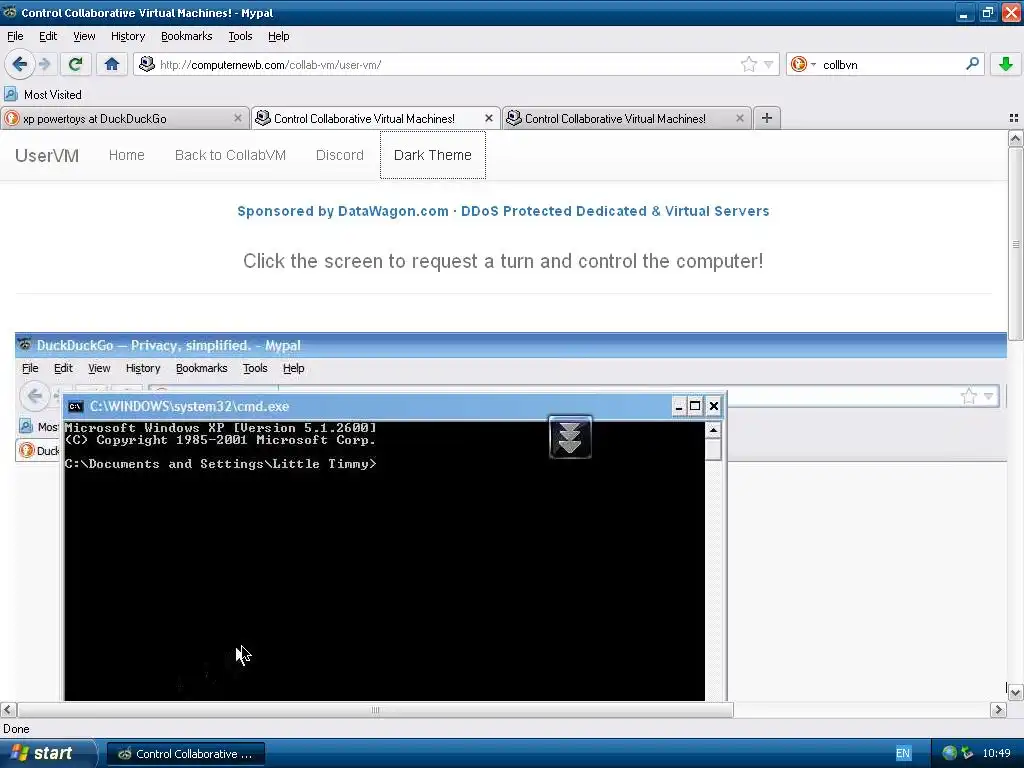The width and height of the screenshot is (1024, 768).
Task: Click the command prompt line Little Timmy
Action: [221, 464]
